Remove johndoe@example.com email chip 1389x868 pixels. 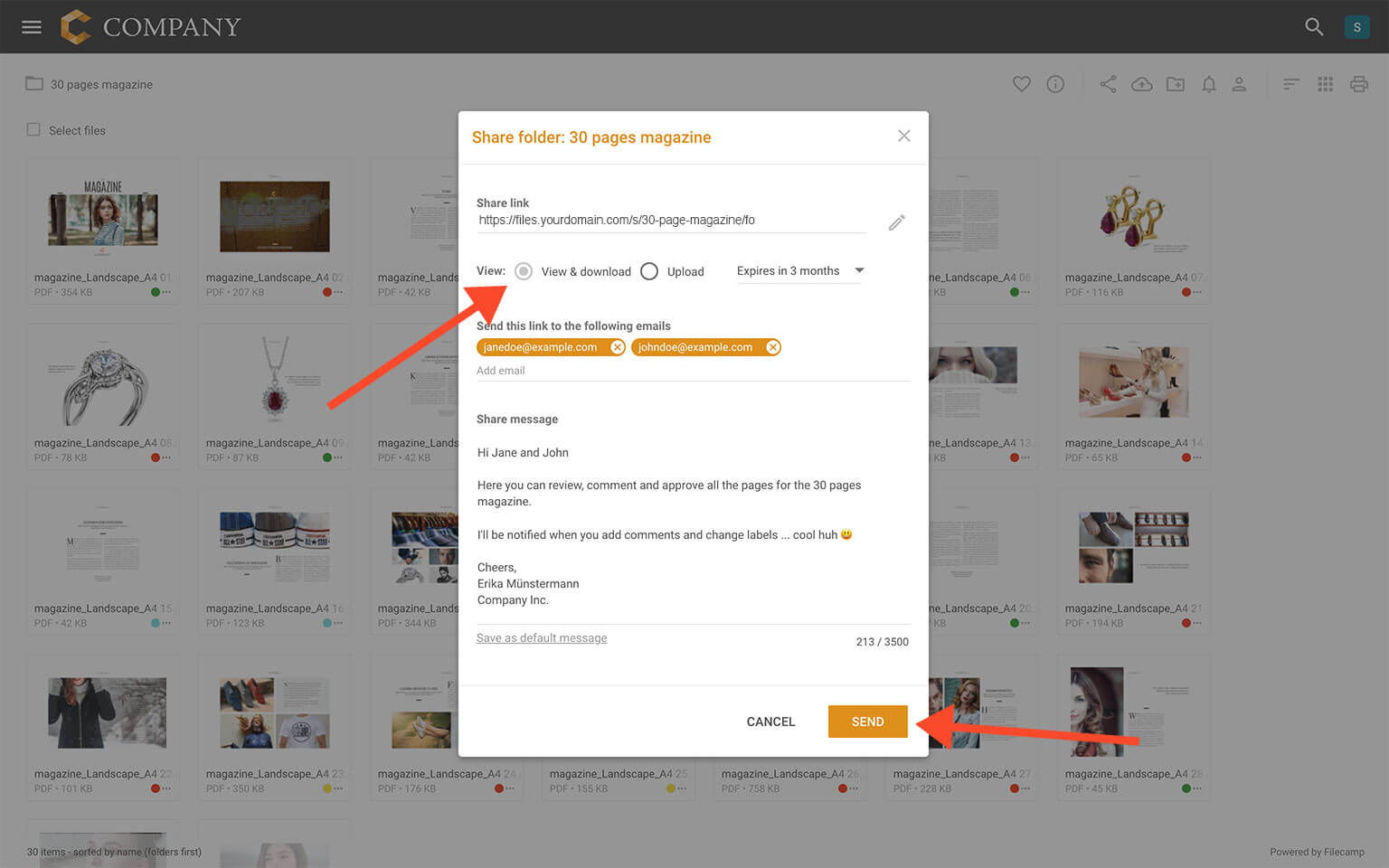tap(772, 347)
